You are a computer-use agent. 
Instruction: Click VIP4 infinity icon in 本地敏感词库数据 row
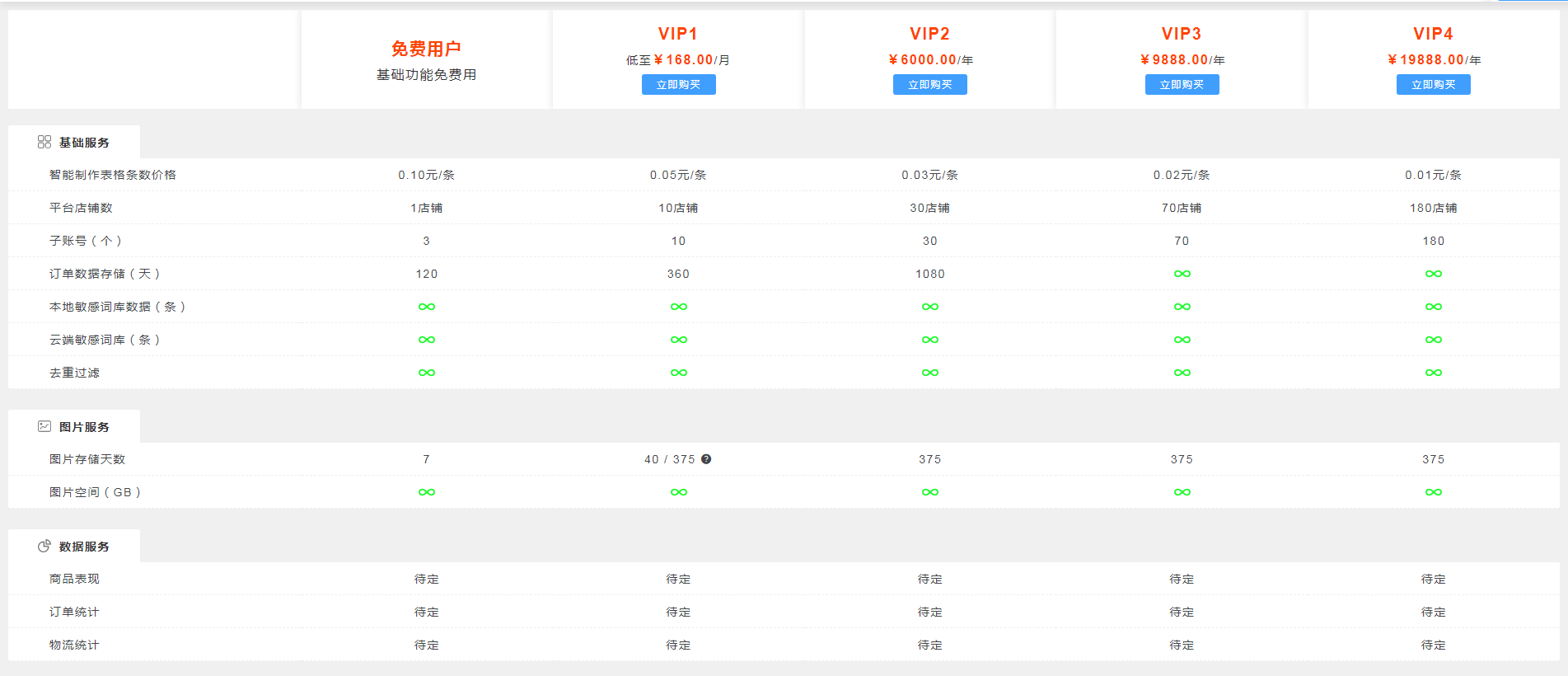pos(1433,307)
